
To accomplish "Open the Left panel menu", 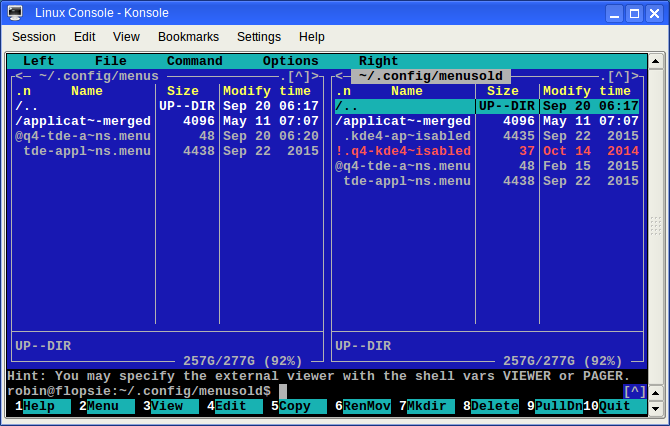I will (x=38, y=61).
